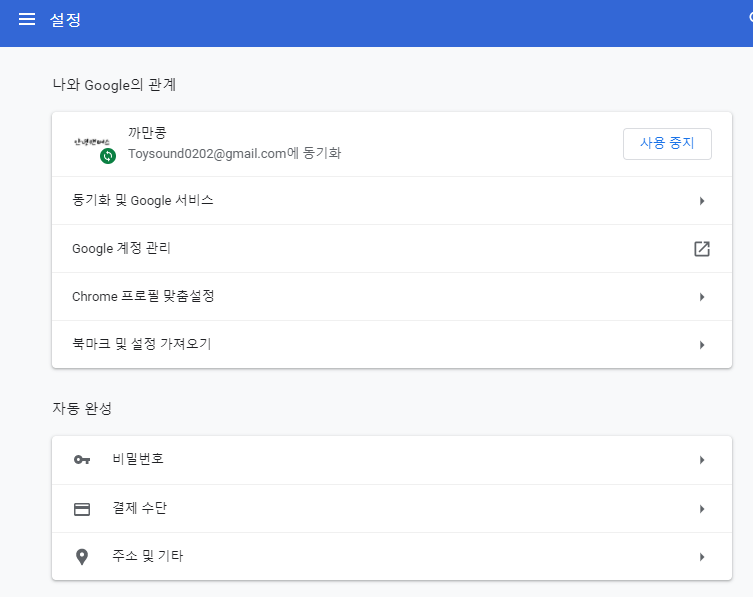
Task: Expand arrow for 주소 및 기타
Action: (x=702, y=557)
